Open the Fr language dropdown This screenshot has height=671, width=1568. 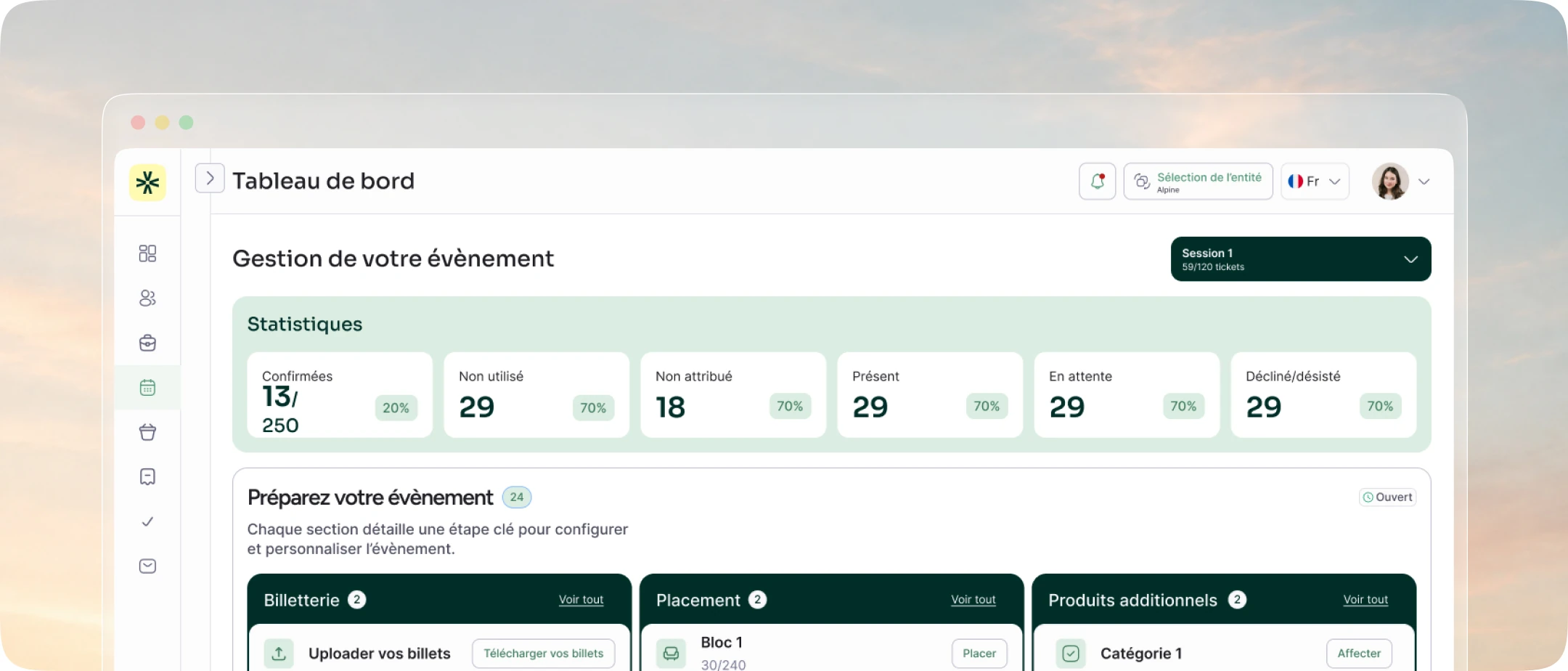(x=1315, y=182)
